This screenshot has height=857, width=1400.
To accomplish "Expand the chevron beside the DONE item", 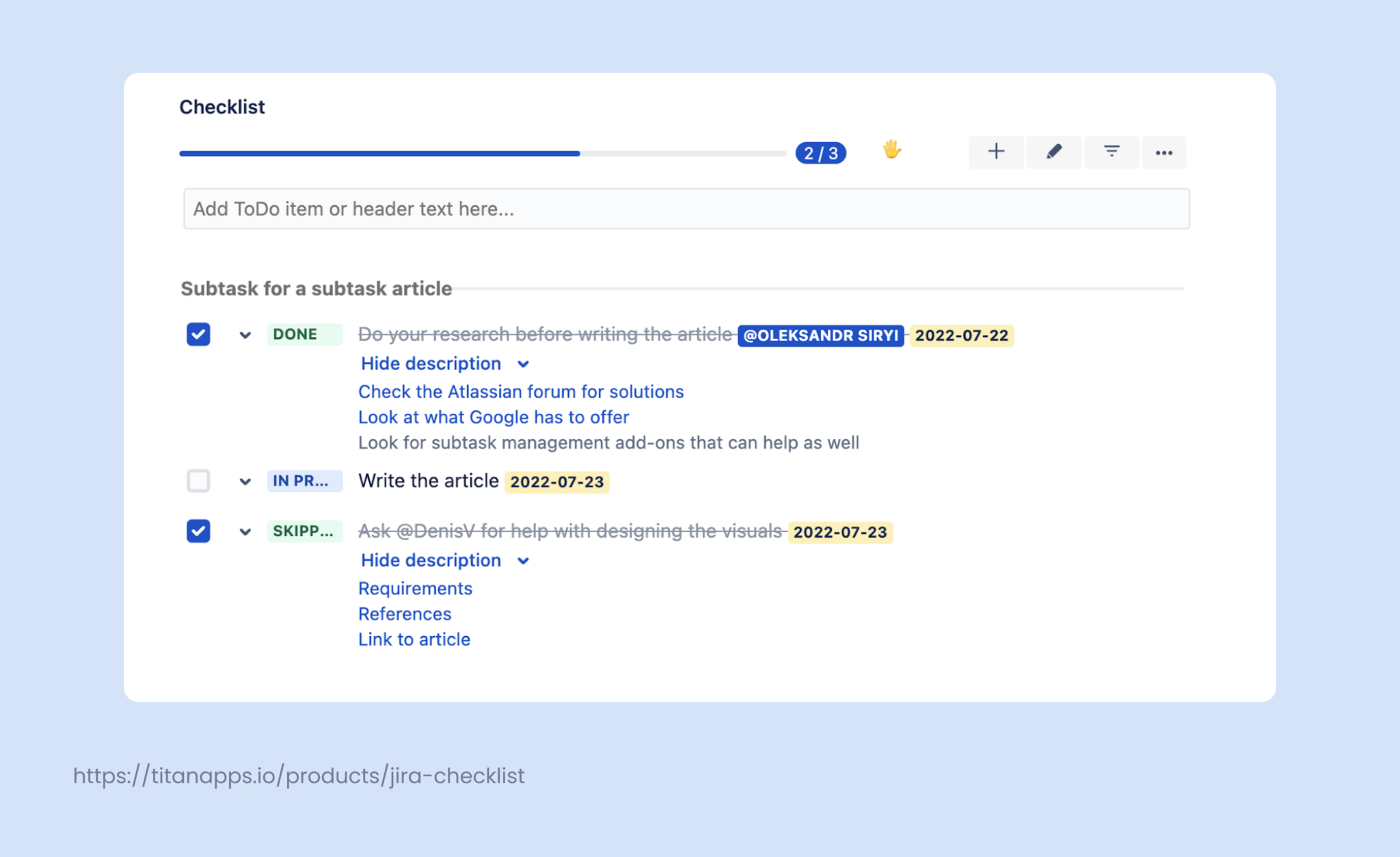I will coord(245,334).
